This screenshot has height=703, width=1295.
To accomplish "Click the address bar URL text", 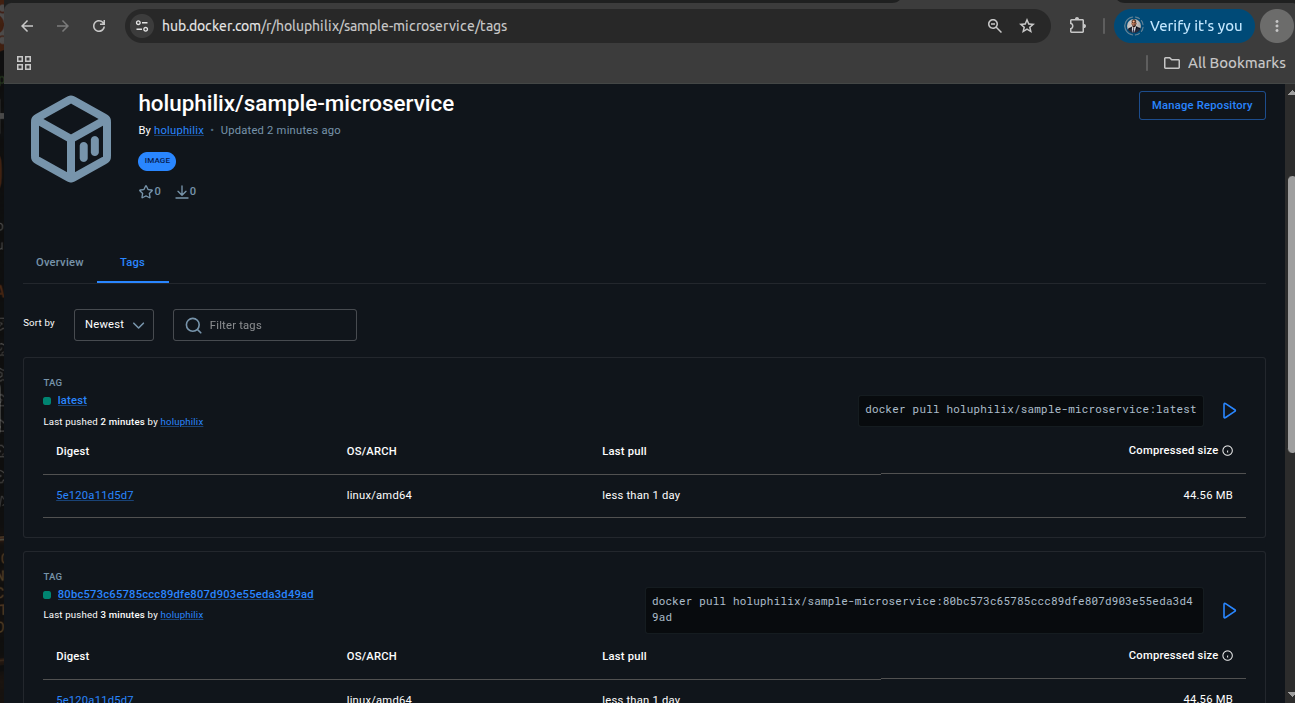I will pos(335,26).
